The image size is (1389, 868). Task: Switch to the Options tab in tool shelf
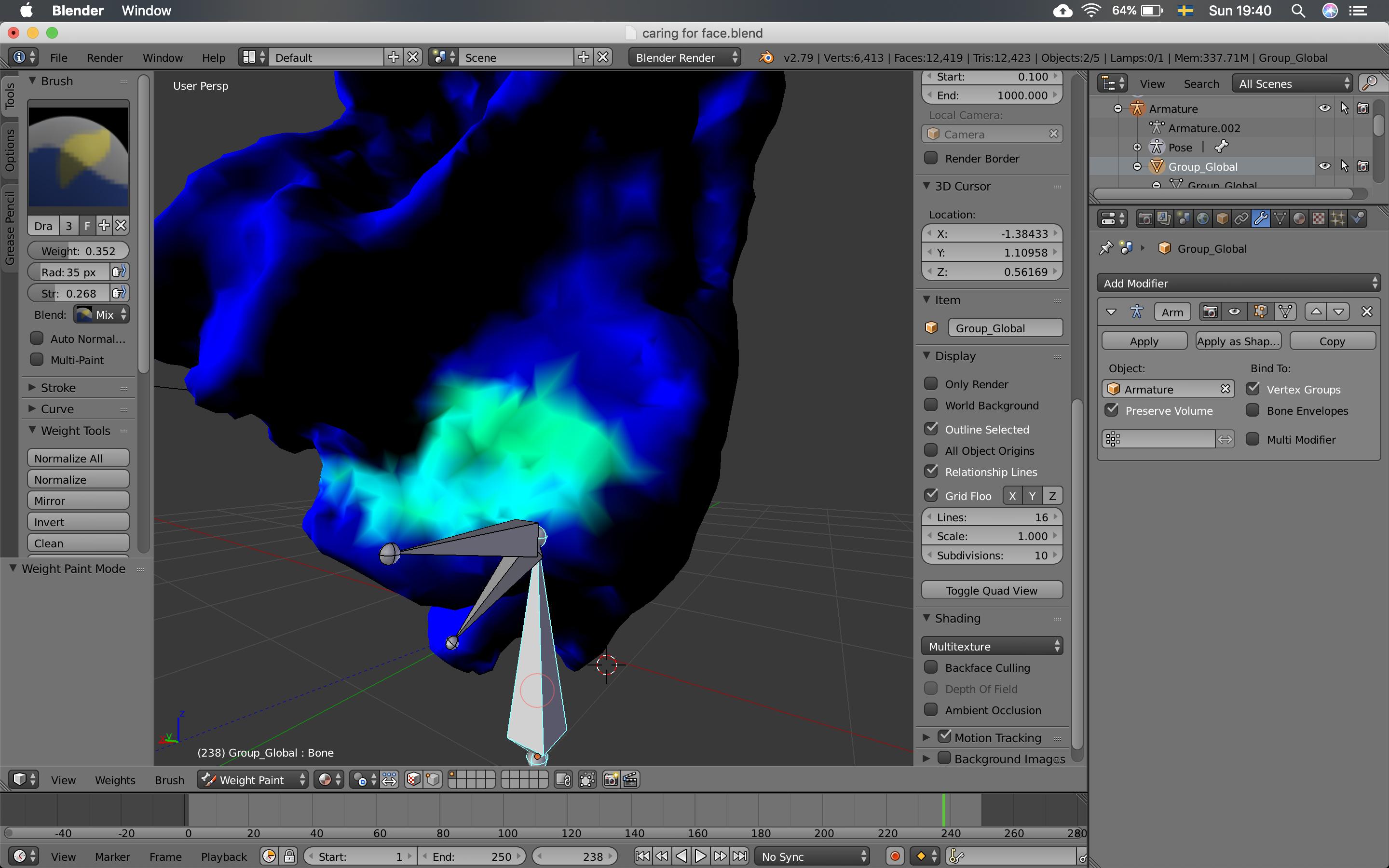click(x=10, y=149)
